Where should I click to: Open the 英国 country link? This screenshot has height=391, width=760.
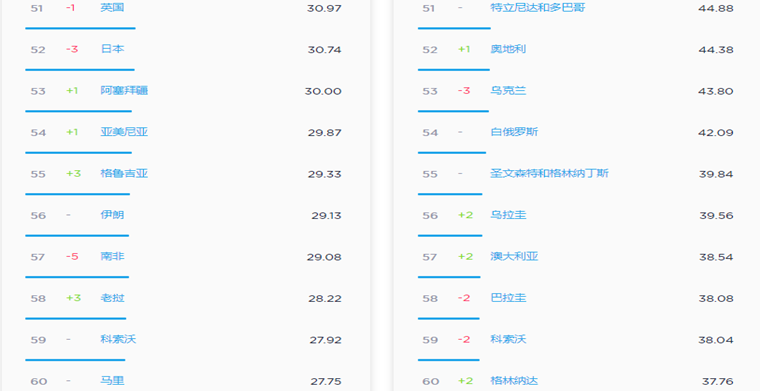112,8
